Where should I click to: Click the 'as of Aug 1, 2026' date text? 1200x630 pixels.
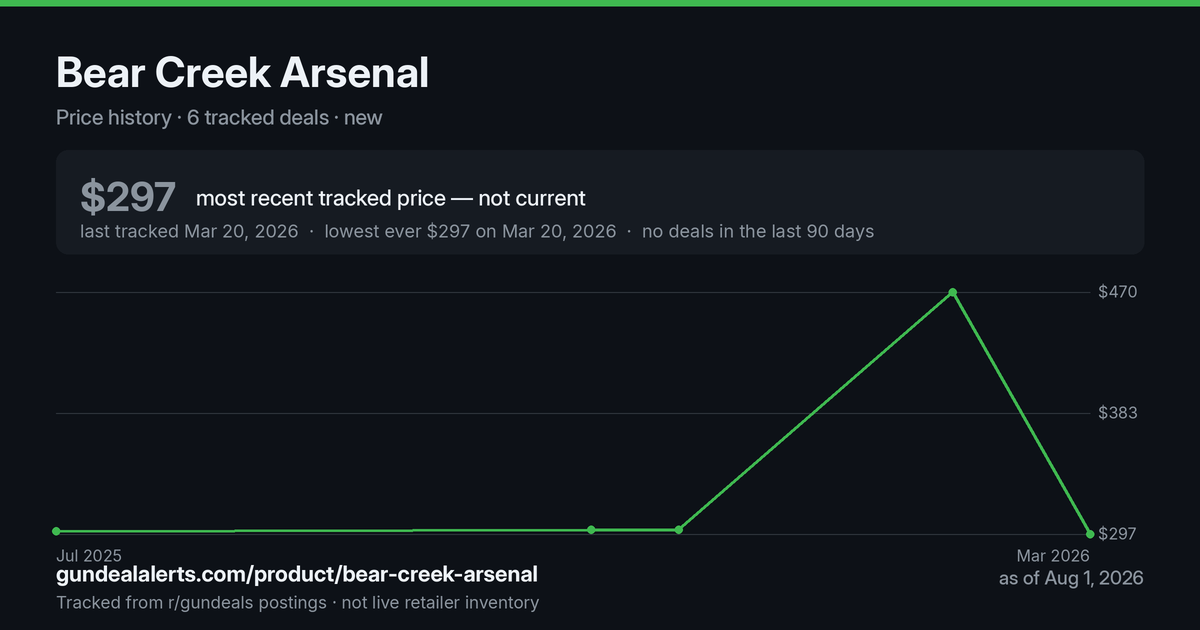click(1071, 578)
